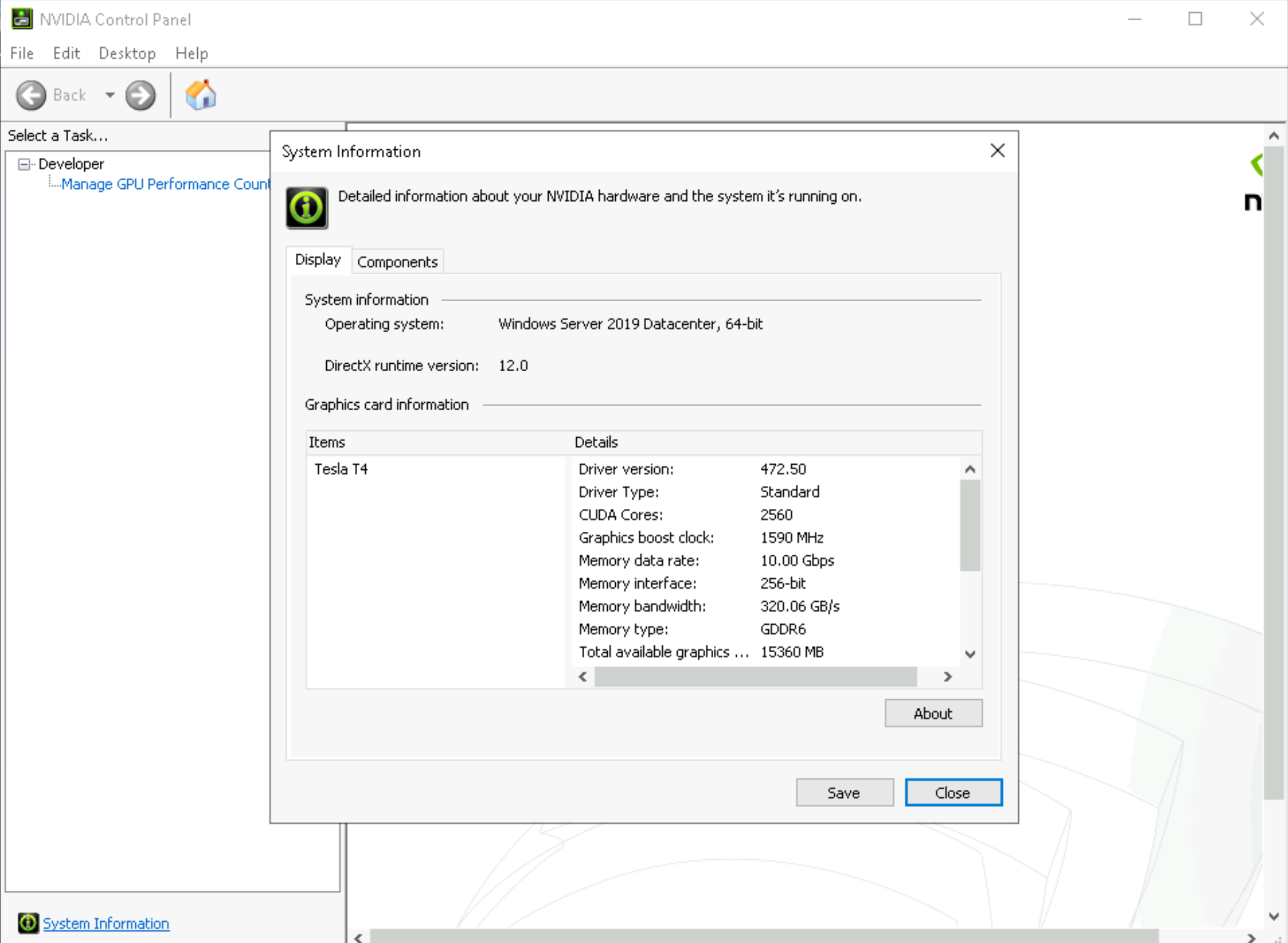Click the Memory data rate row

[766, 561]
